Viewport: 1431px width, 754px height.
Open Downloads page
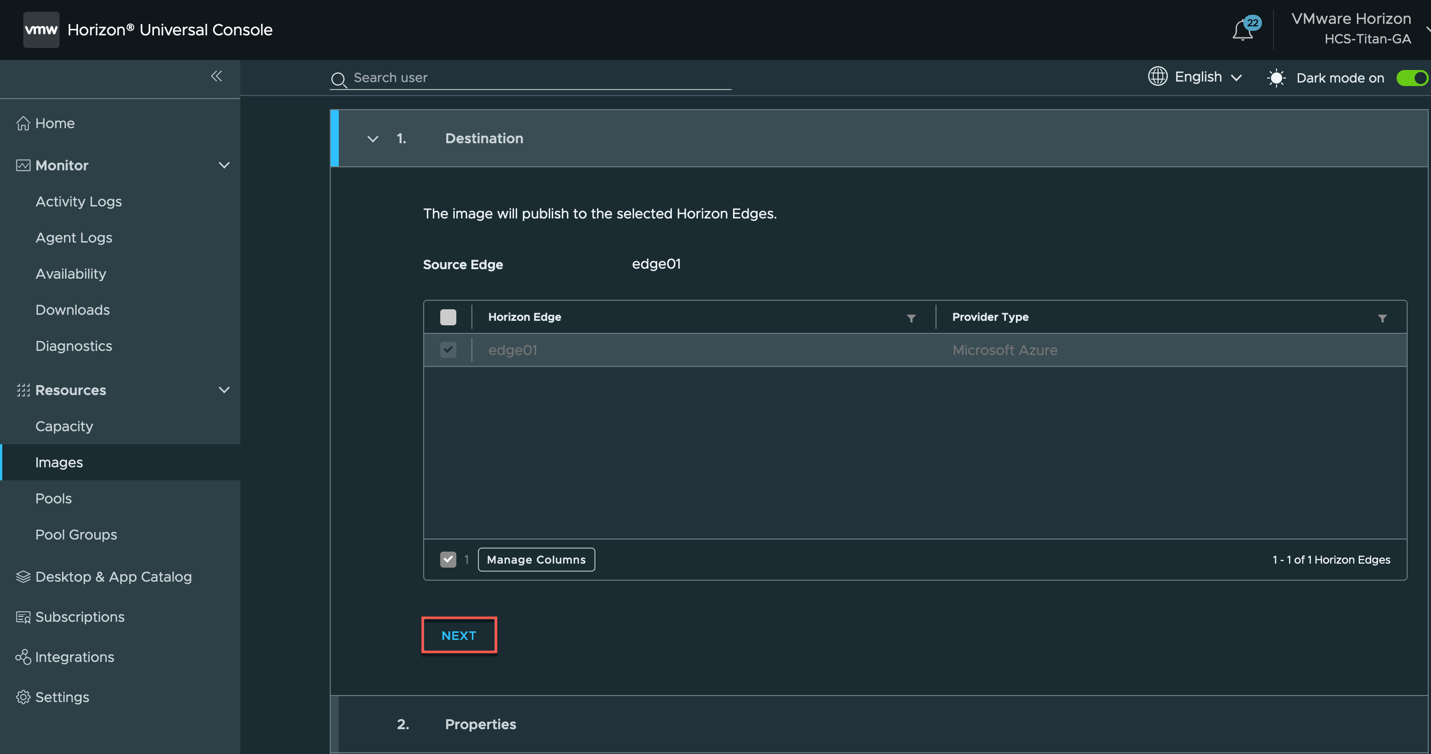72,310
